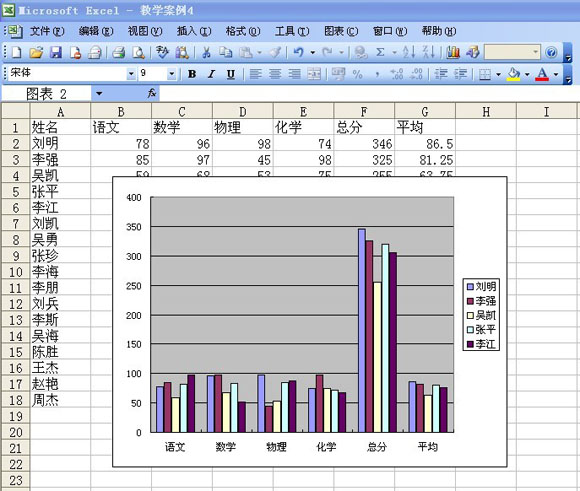
Task: Click the Help question mark icon
Action: pyautogui.click(x=551, y=53)
